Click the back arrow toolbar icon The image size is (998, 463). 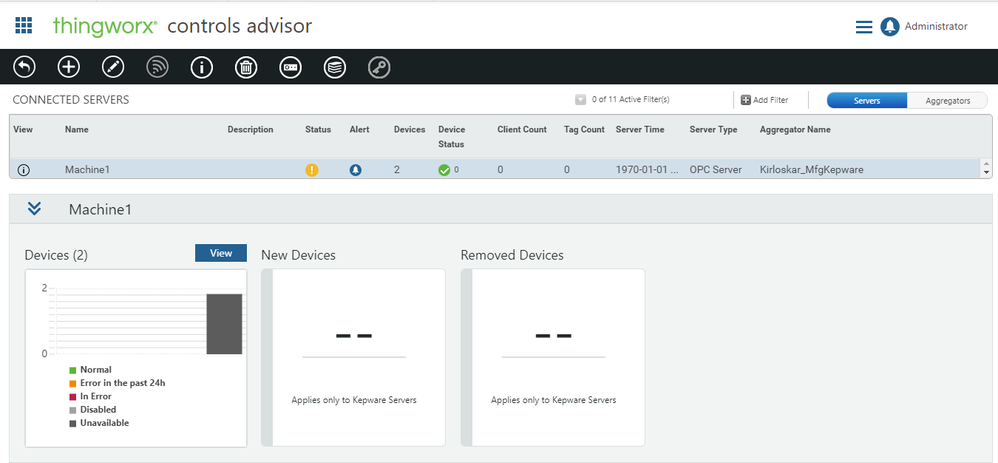click(25, 67)
